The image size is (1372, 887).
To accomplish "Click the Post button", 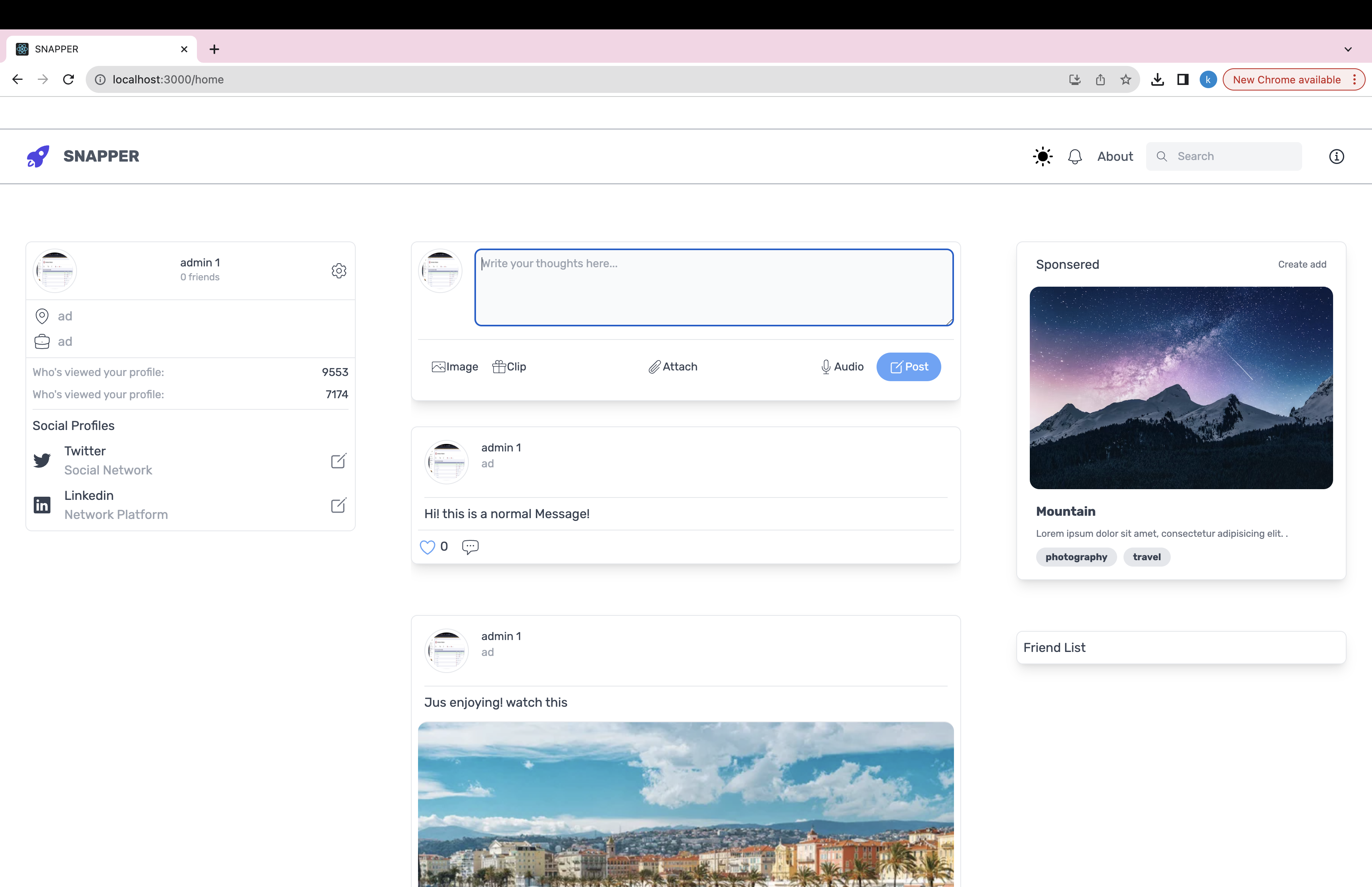I will point(908,367).
